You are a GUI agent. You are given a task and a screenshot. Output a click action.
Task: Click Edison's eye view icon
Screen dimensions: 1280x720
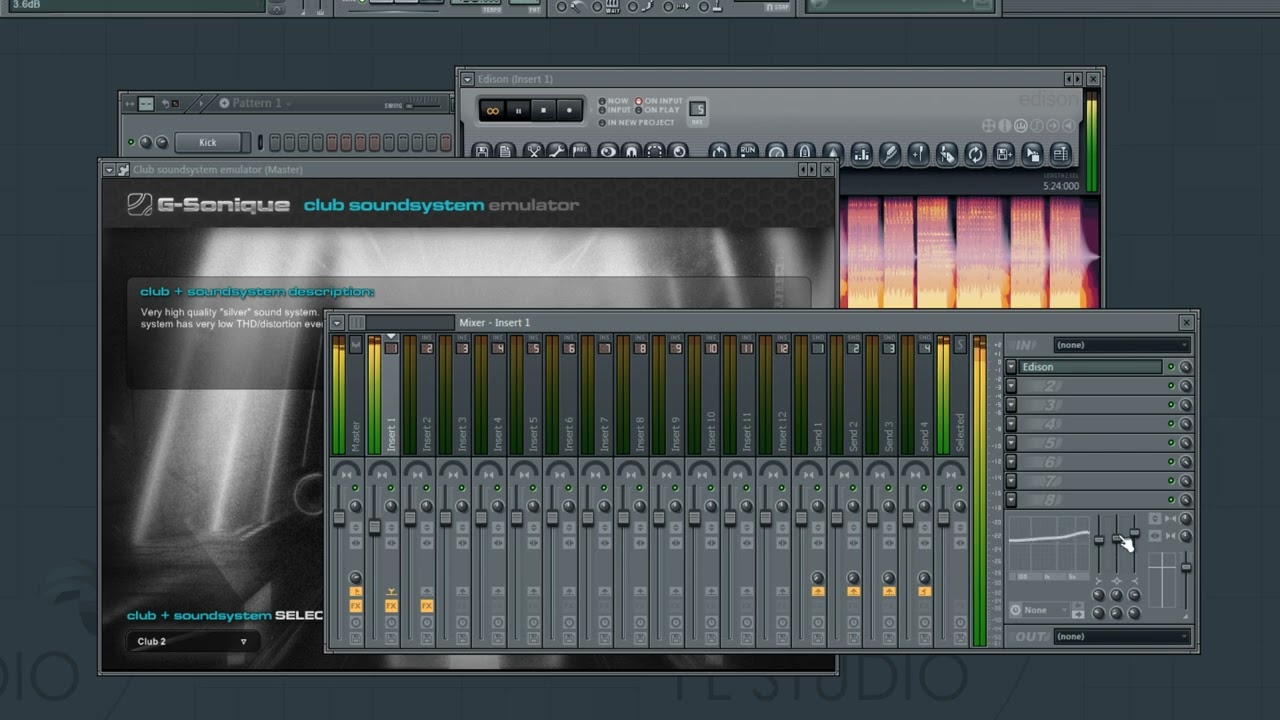(607, 152)
